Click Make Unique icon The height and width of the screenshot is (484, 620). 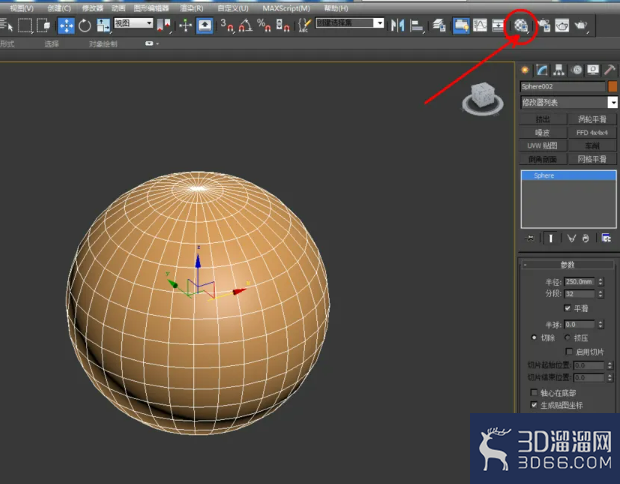point(571,238)
